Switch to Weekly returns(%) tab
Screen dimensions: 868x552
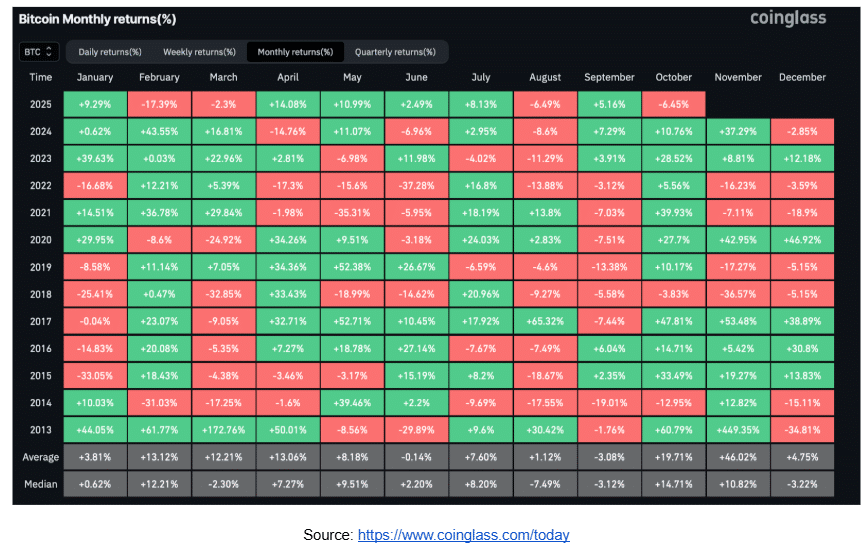point(199,52)
